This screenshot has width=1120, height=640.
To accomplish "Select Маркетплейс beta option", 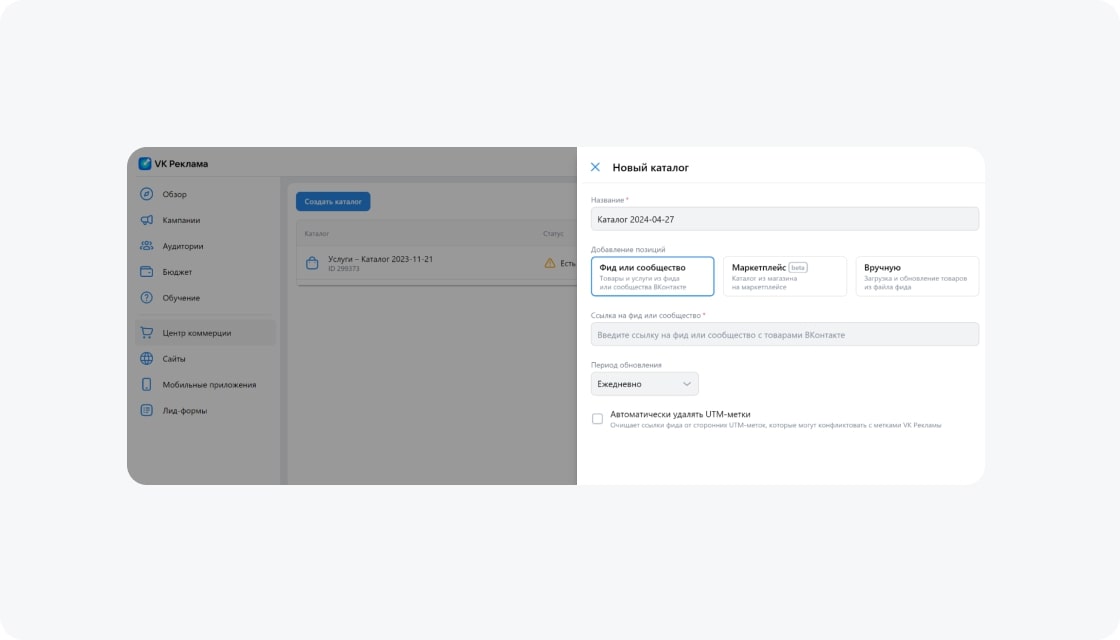I will 784,276.
